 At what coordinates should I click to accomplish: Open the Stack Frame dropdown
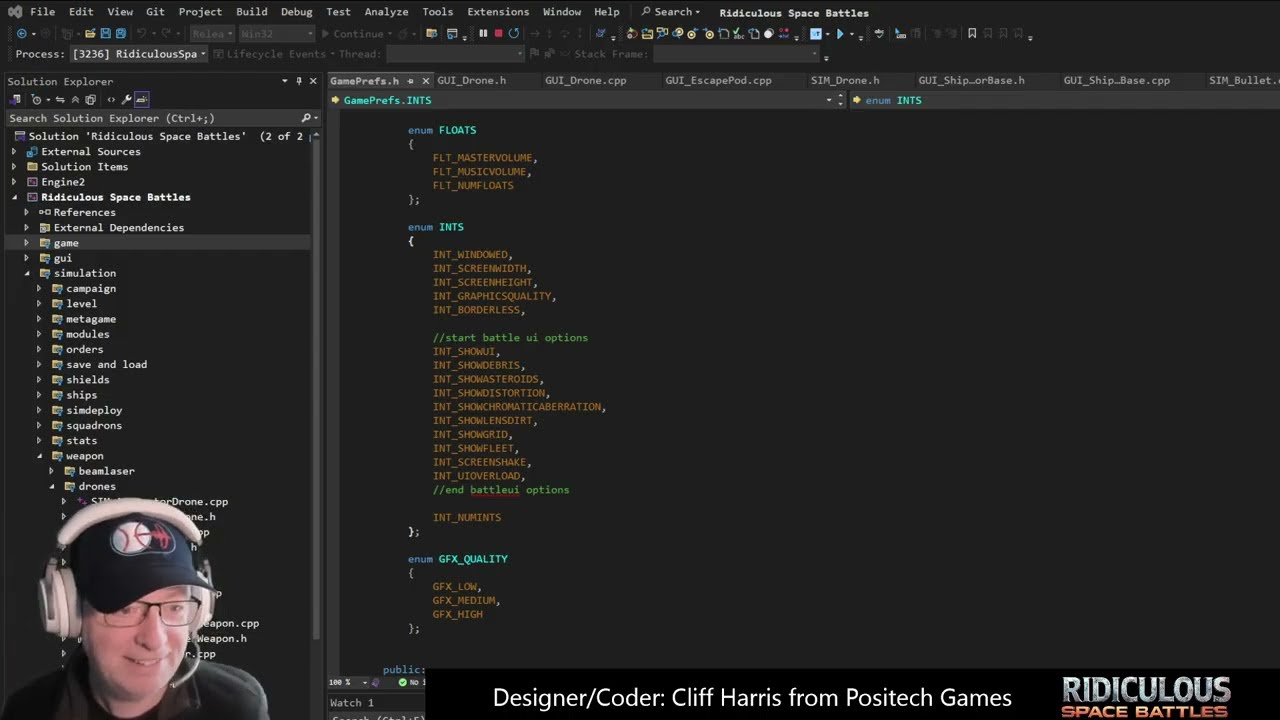click(736, 54)
